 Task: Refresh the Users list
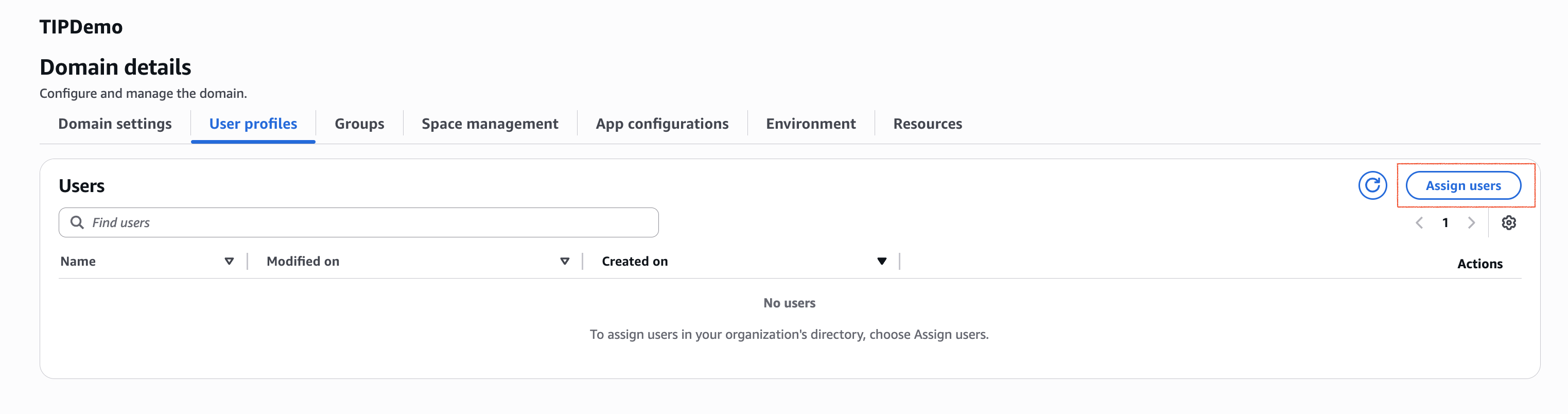[1372, 185]
